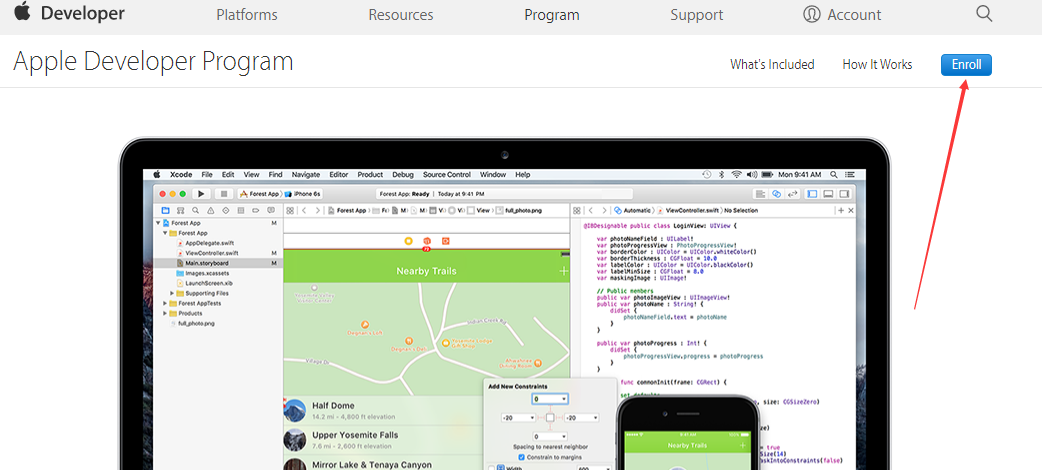Open the top constraint value dropdown

[563, 399]
